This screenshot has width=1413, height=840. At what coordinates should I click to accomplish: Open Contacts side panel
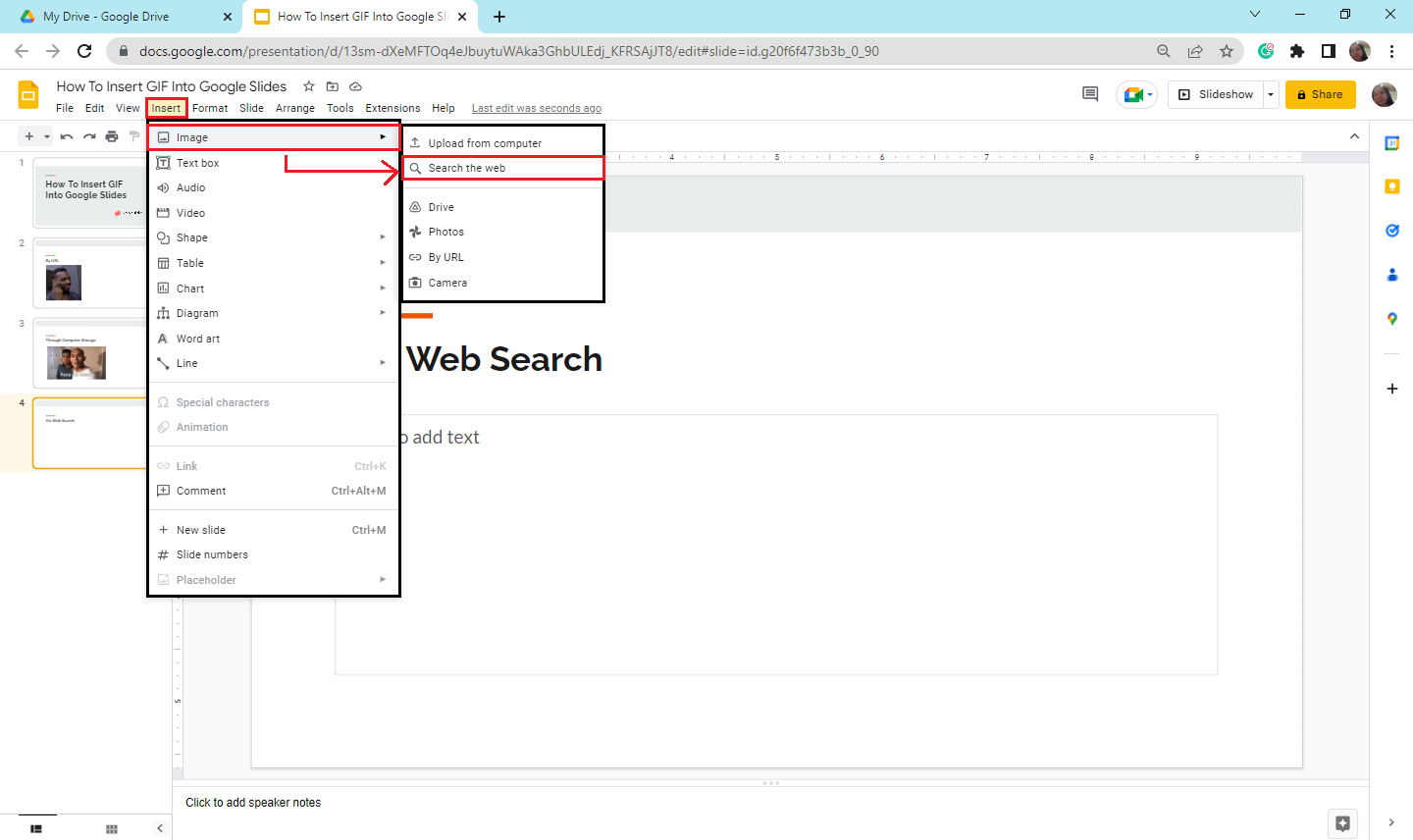pyautogui.click(x=1391, y=275)
